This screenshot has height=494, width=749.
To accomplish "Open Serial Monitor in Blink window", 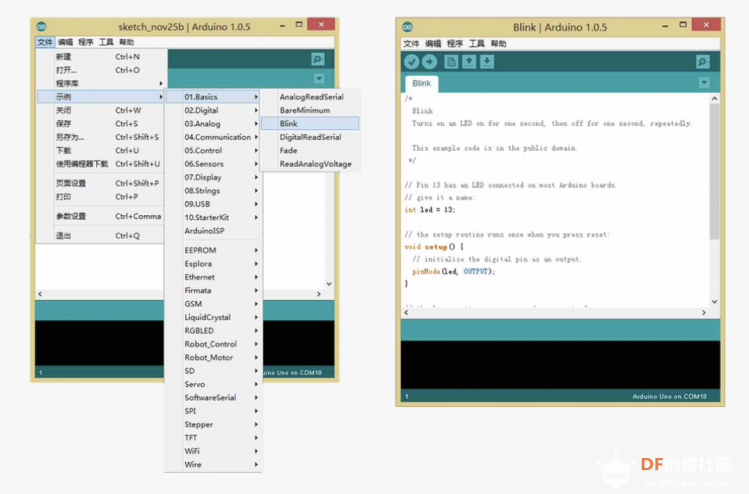I will (x=702, y=62).
